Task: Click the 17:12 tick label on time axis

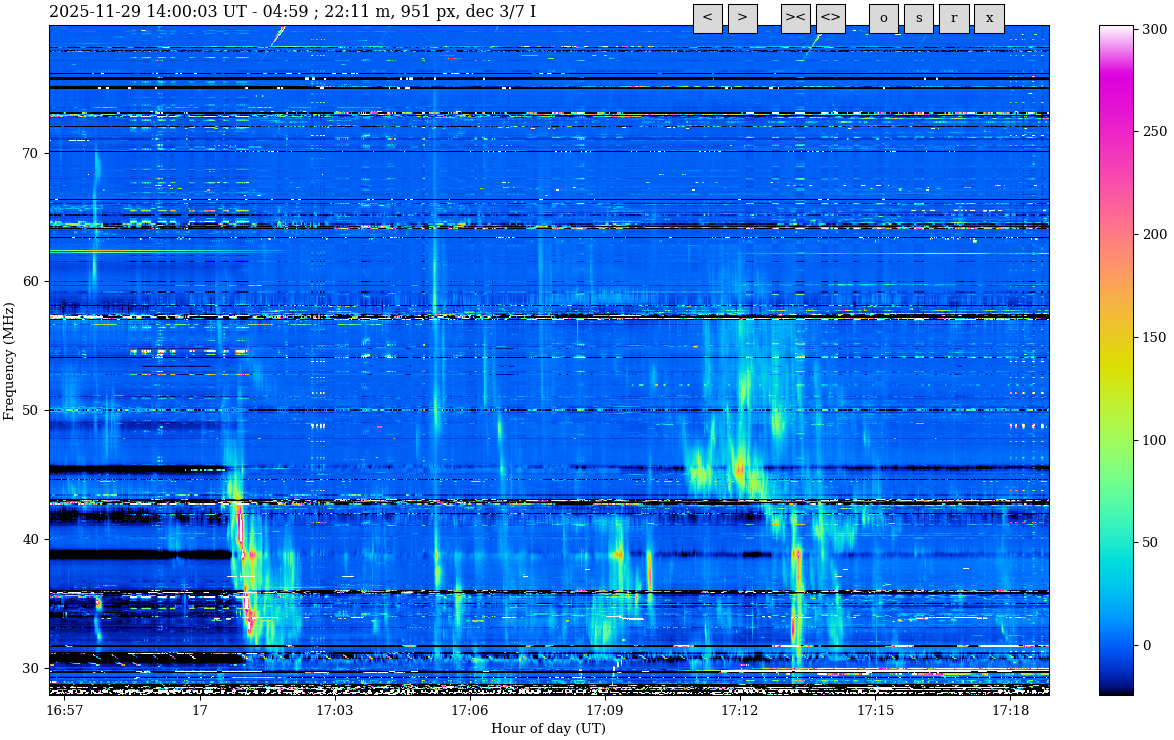Action: 740,710
